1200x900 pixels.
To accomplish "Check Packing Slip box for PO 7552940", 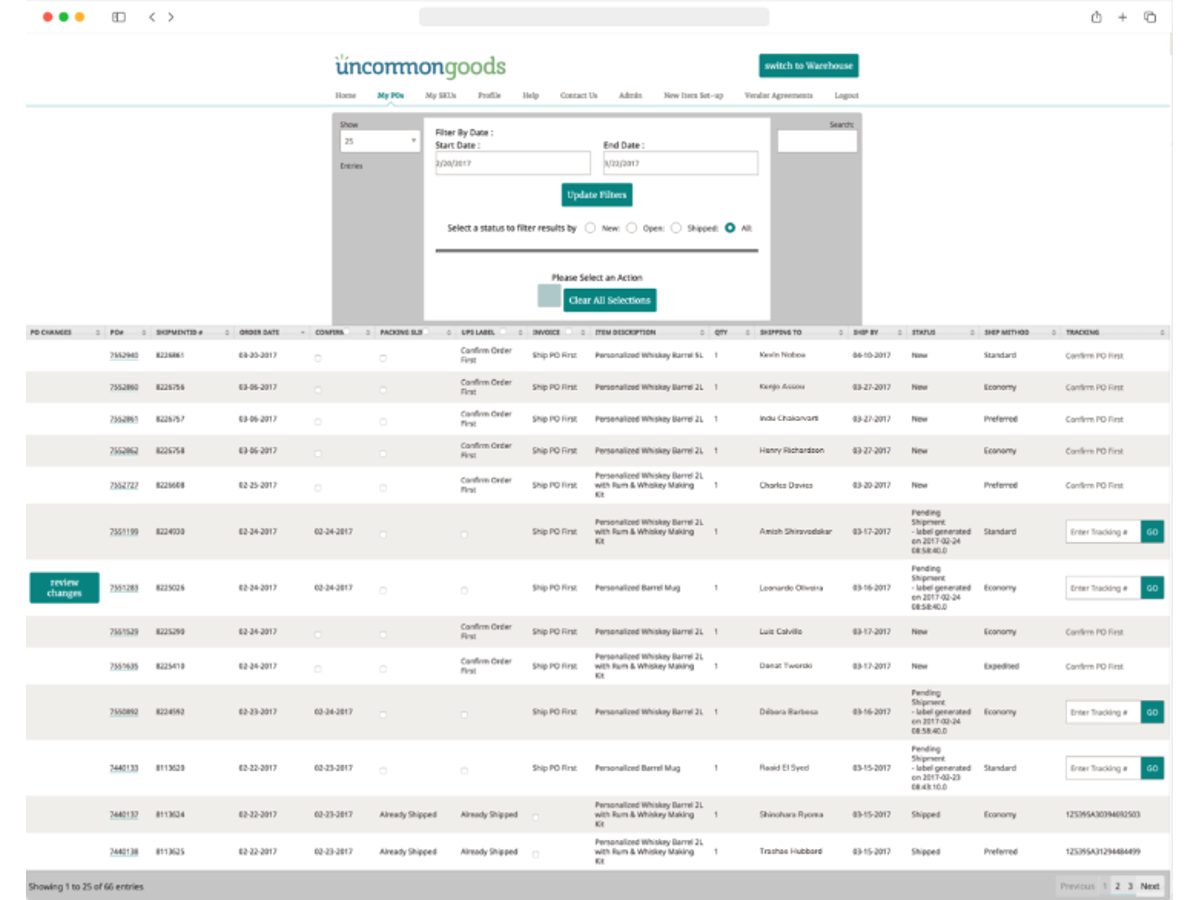I will click(x=383, y=357).
